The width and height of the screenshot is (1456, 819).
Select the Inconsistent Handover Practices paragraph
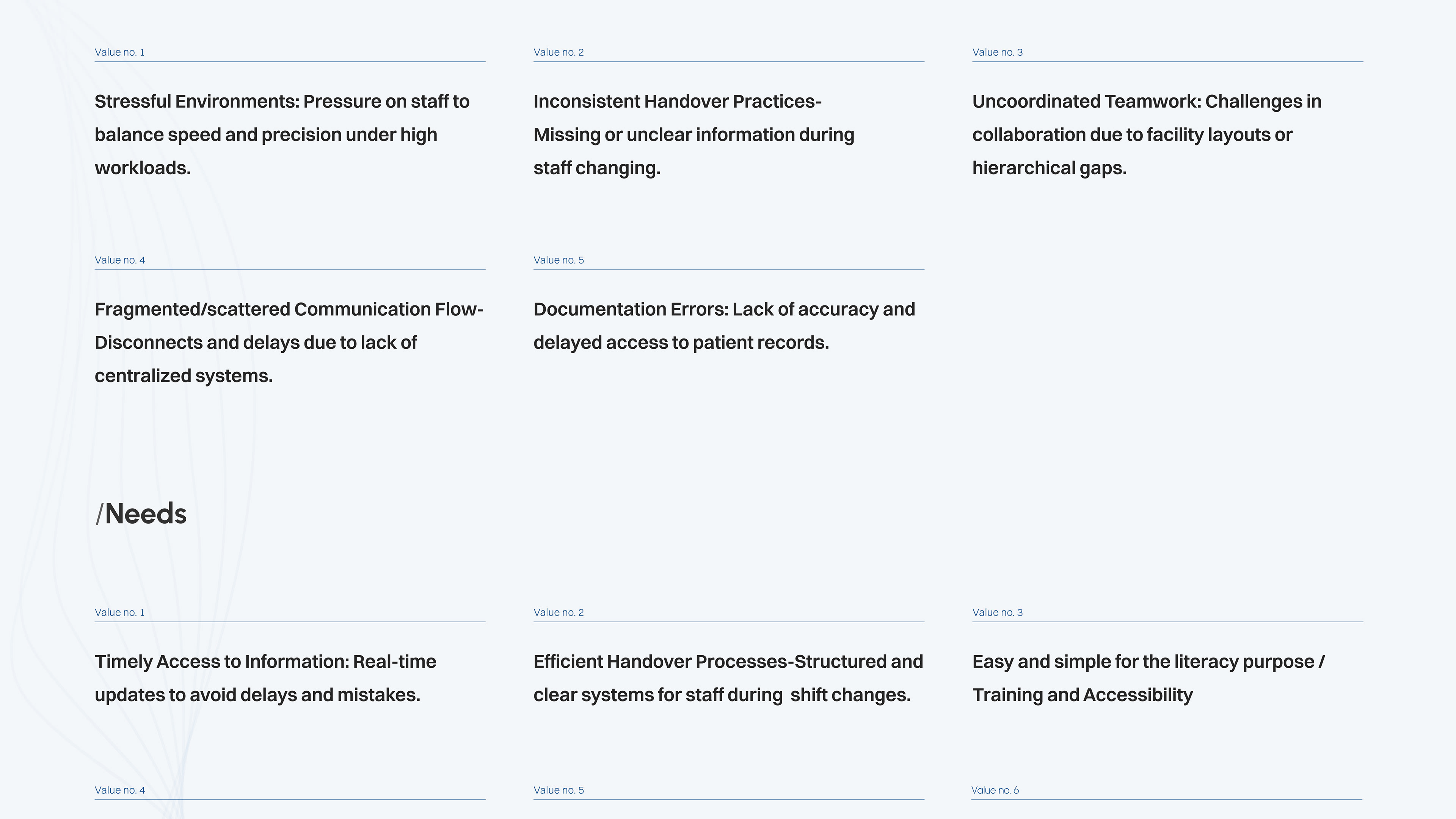[693, 135]
